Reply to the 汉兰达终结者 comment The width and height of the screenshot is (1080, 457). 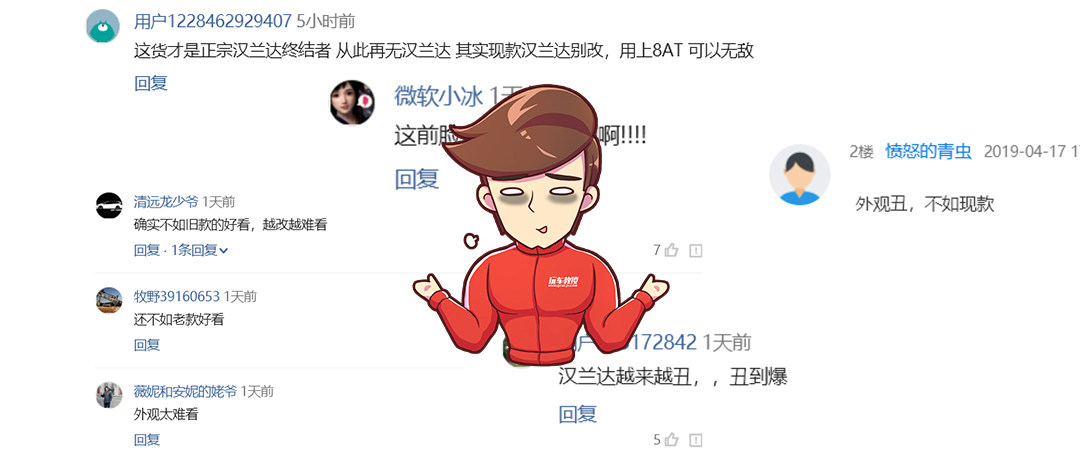151,83
